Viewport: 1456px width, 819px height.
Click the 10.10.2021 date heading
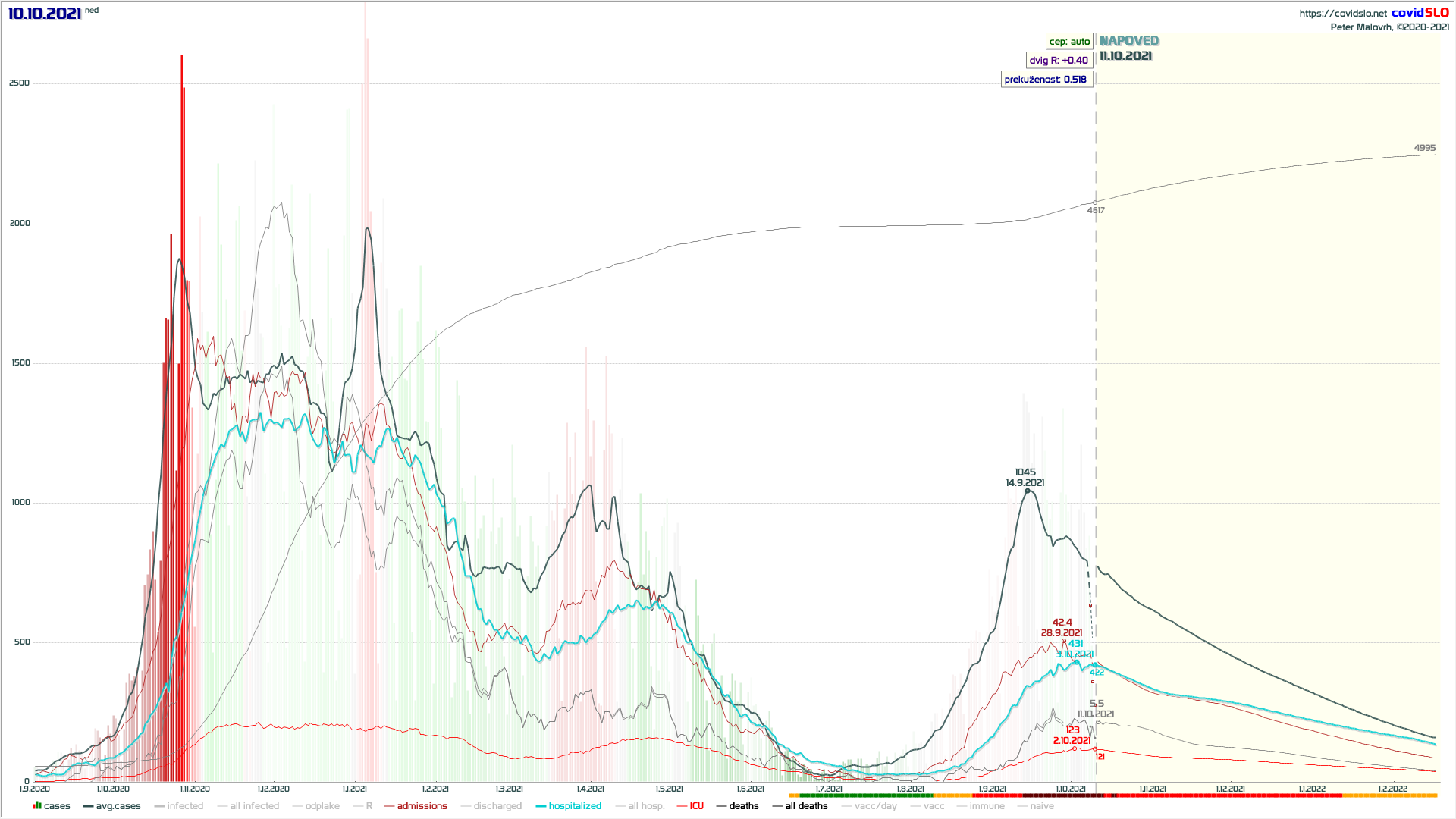tap(45, 14)
